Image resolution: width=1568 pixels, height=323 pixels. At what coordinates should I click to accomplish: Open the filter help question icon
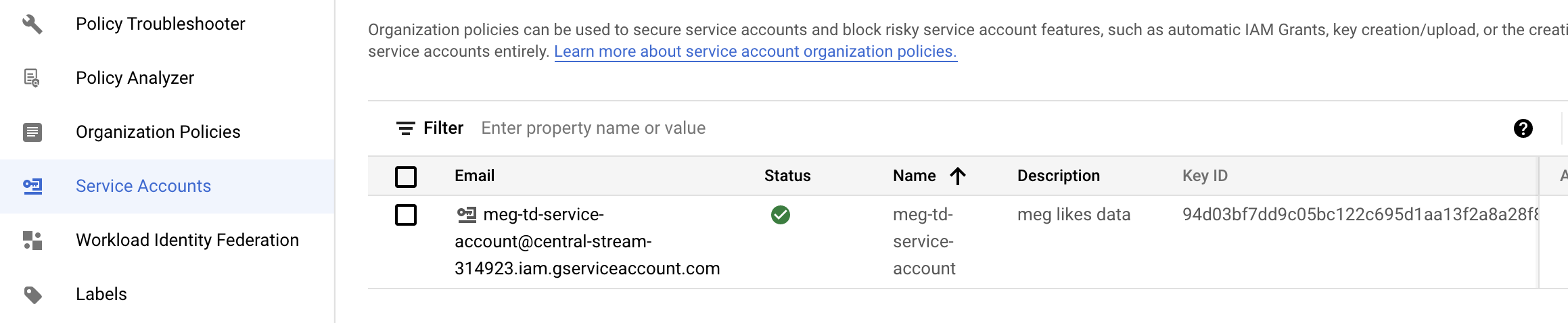pos(1523,128)
